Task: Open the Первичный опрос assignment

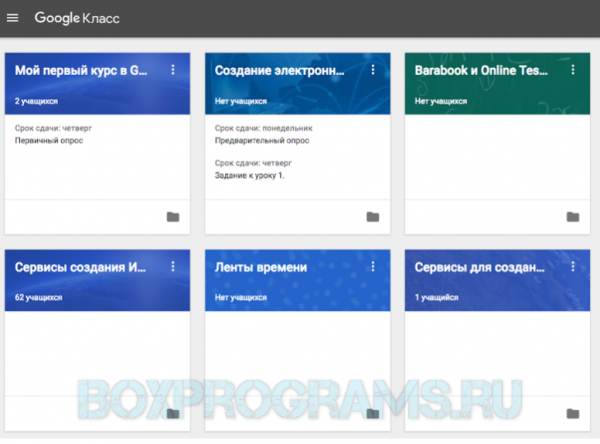Action: [x=49, y=140]
